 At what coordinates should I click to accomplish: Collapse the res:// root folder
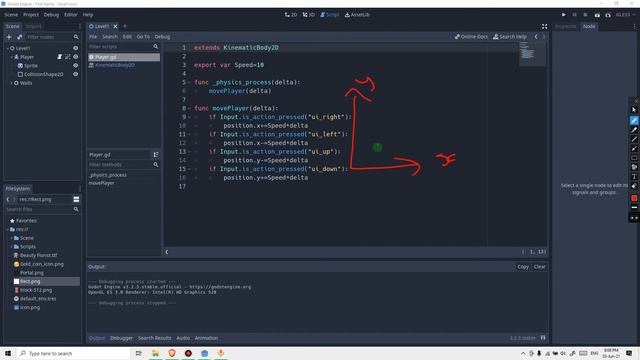[x=7, y=229]
